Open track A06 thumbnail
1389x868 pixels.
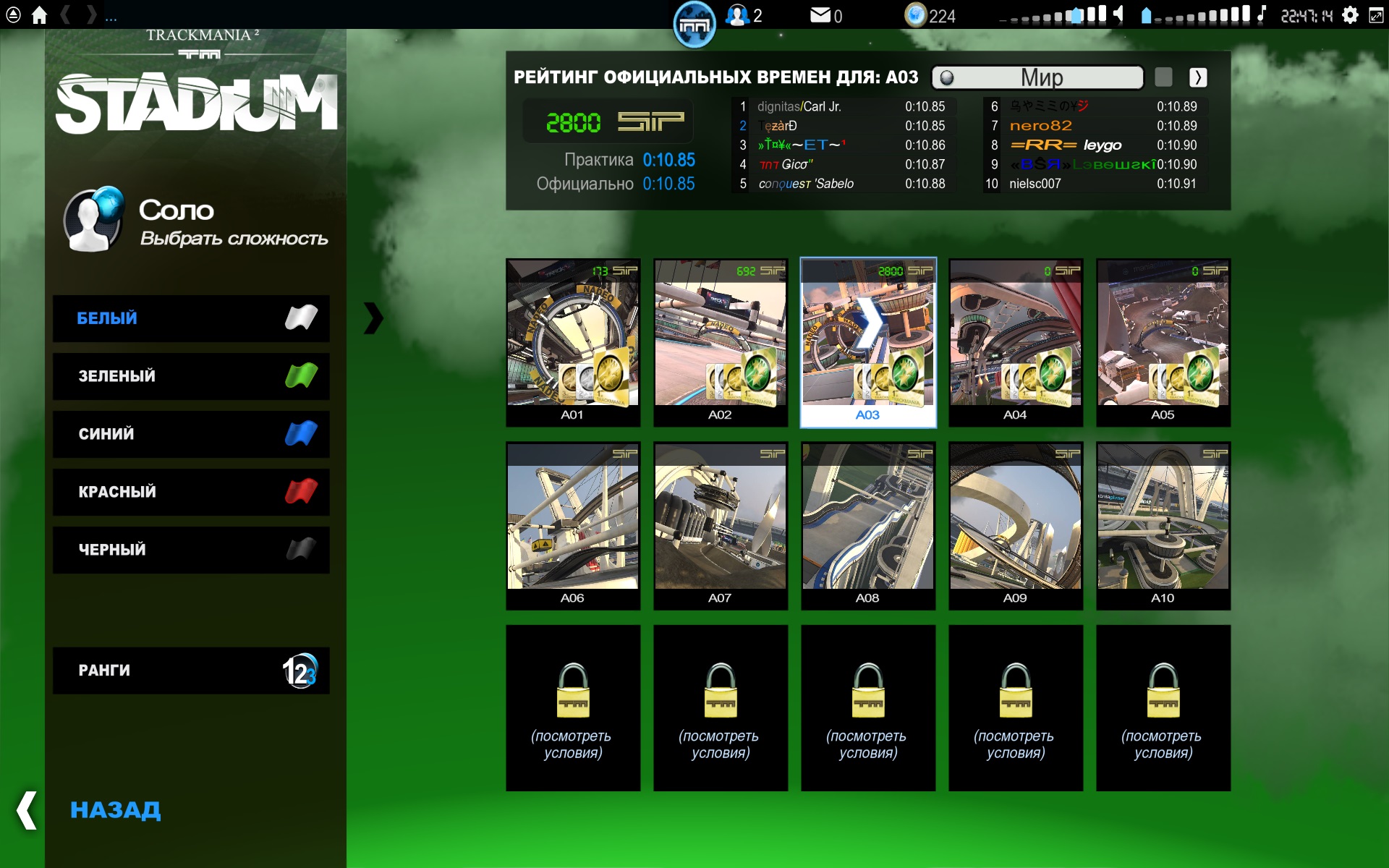[573, 526]
